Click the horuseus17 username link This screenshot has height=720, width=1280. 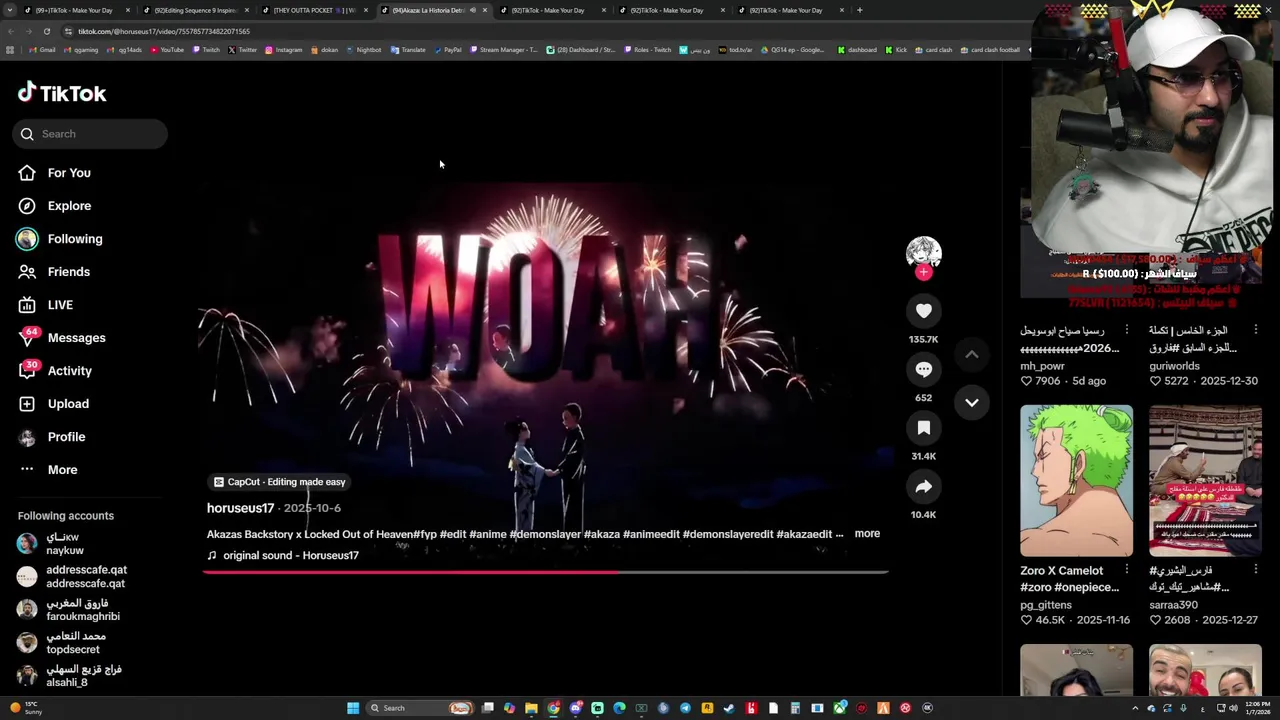coord(240,508)
